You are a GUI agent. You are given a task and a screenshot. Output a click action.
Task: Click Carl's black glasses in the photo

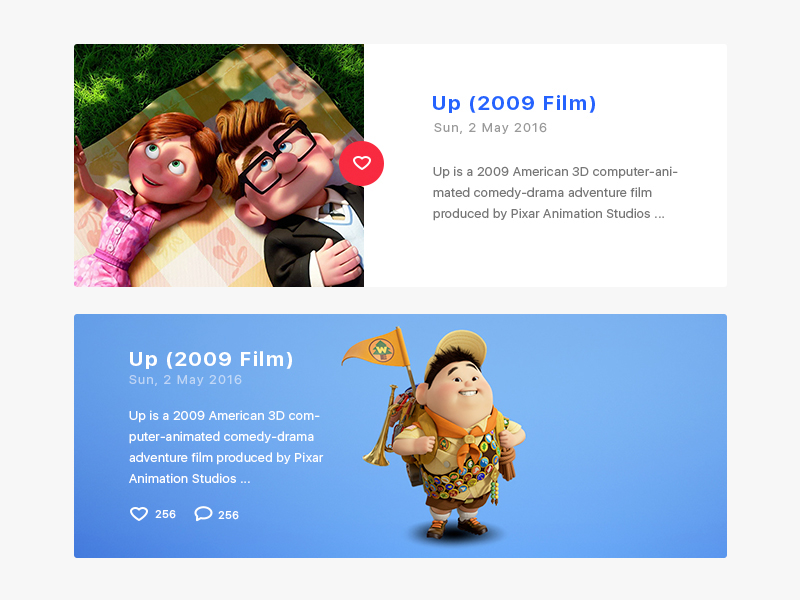[277, 158]
